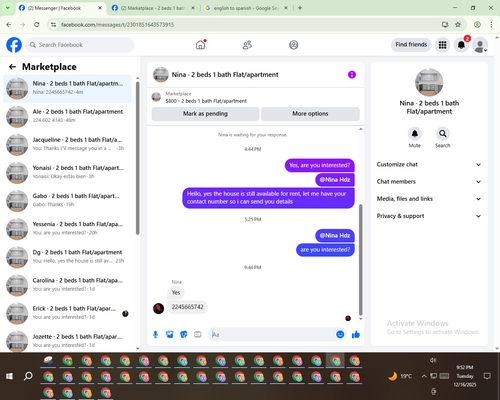Click the 2245665742 message bubble
Screen dimensions: 500x400
[187, 307]
